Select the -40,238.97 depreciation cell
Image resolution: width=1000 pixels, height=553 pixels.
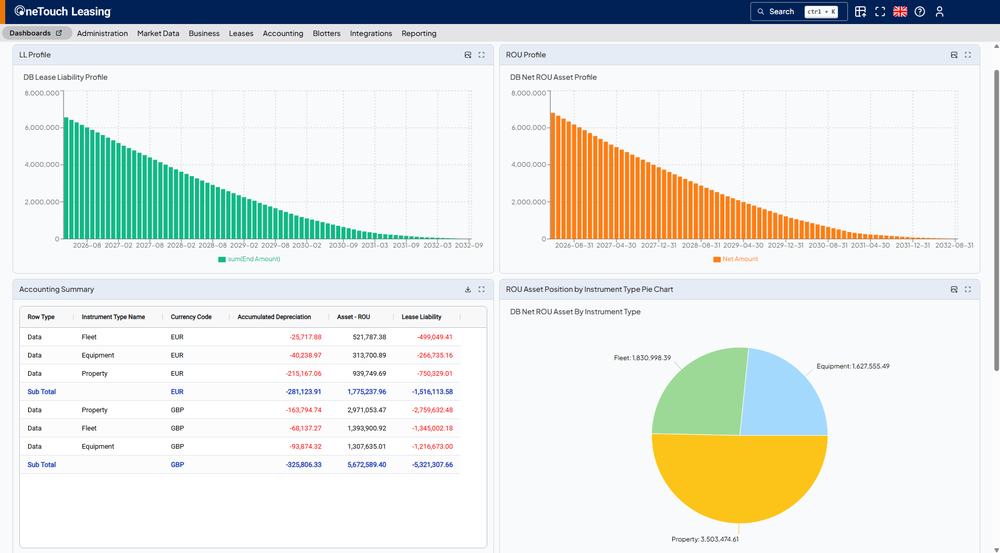tap(305, 355)
